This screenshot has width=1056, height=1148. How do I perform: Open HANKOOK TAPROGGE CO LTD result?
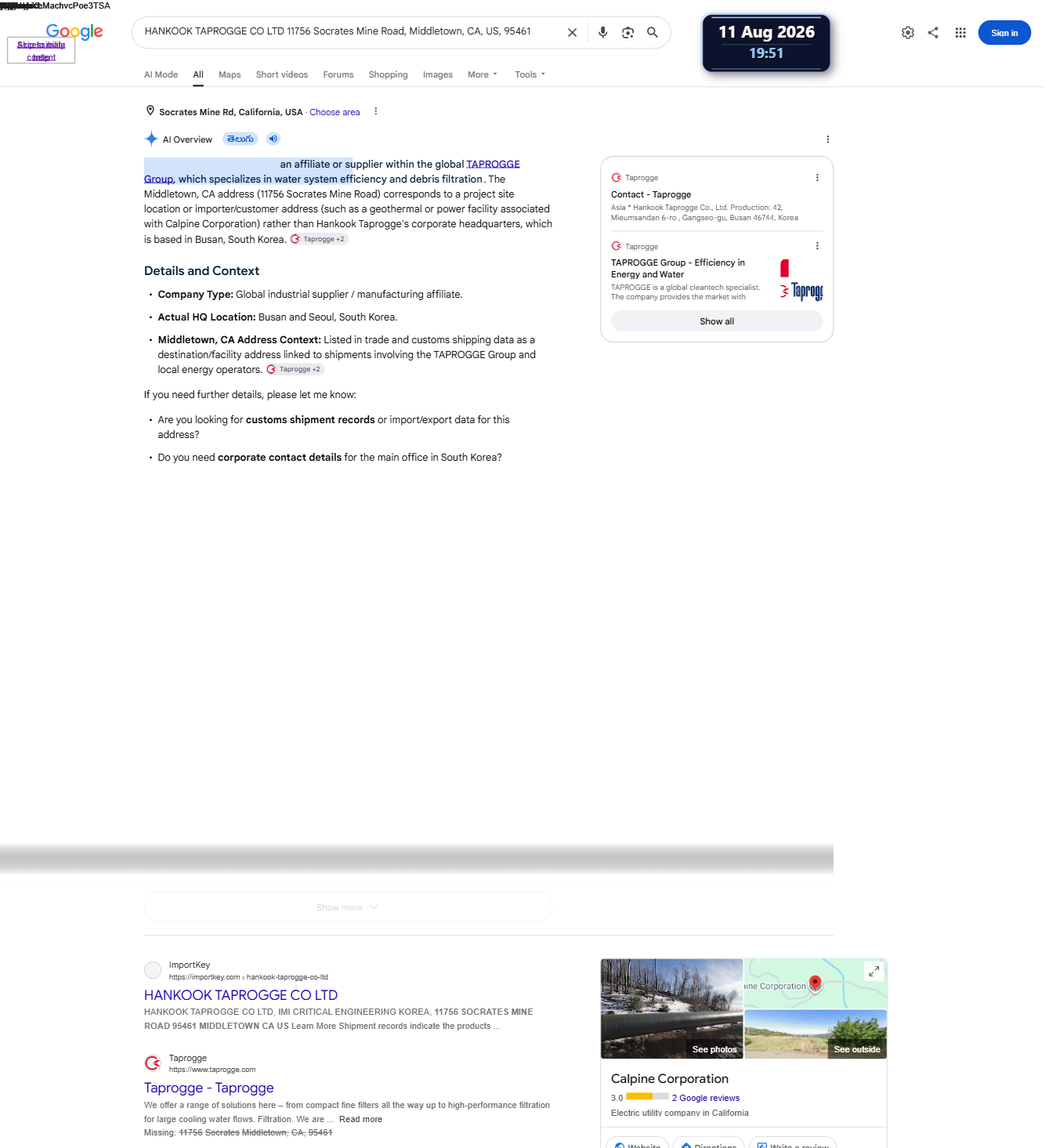click(x=240, y=995)
